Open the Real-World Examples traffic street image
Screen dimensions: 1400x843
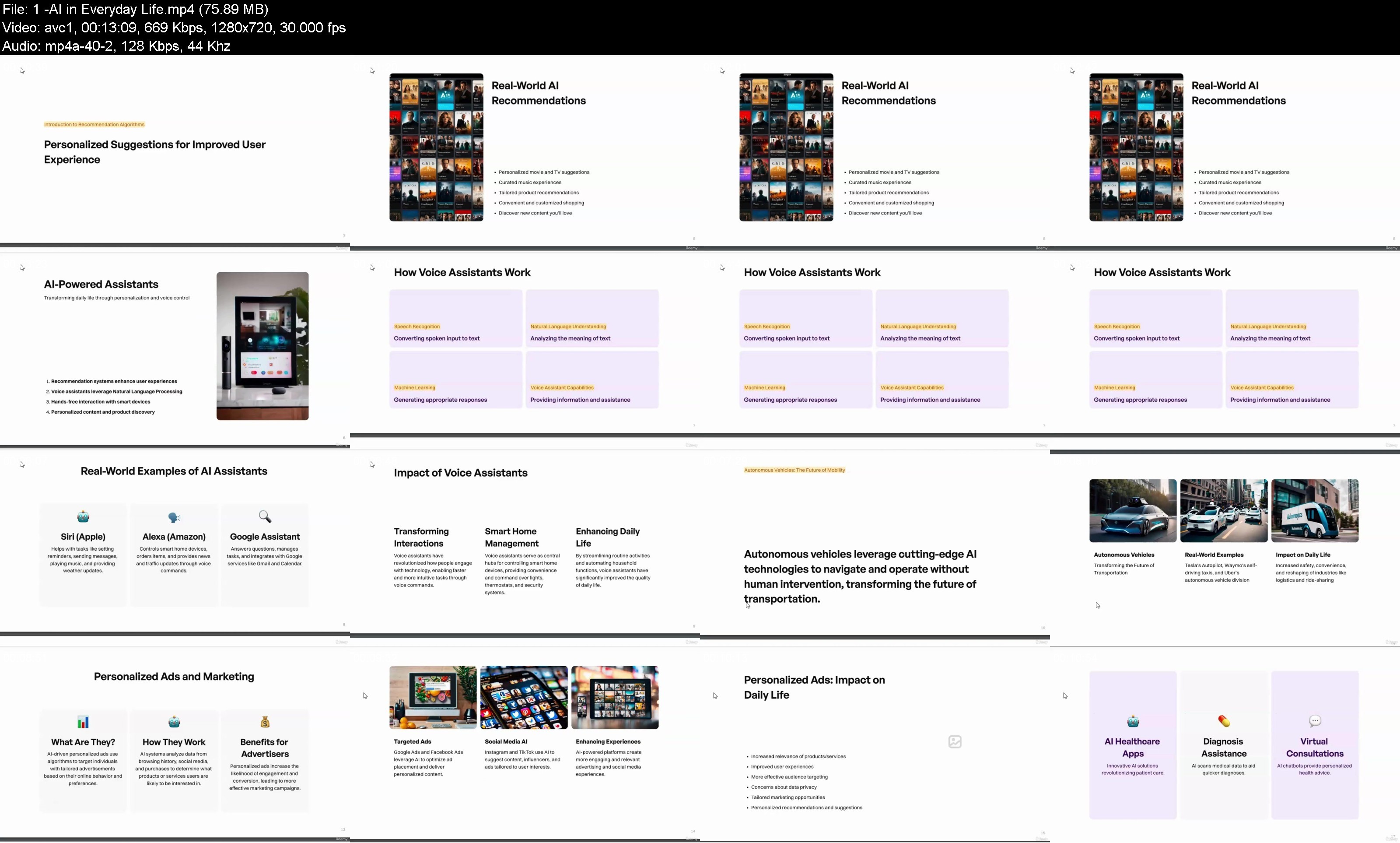(x=1223, y=510)
